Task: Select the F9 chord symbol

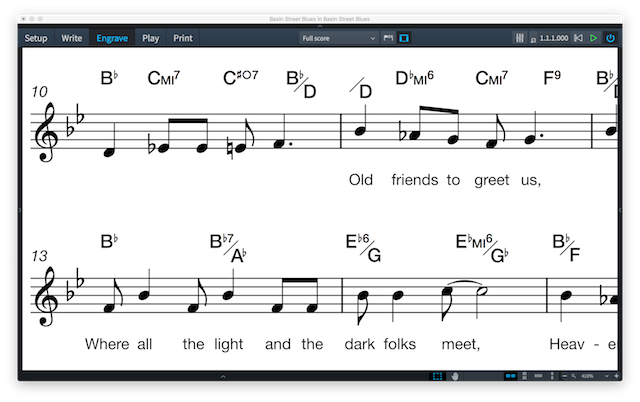Action: [x=552, y=78]
